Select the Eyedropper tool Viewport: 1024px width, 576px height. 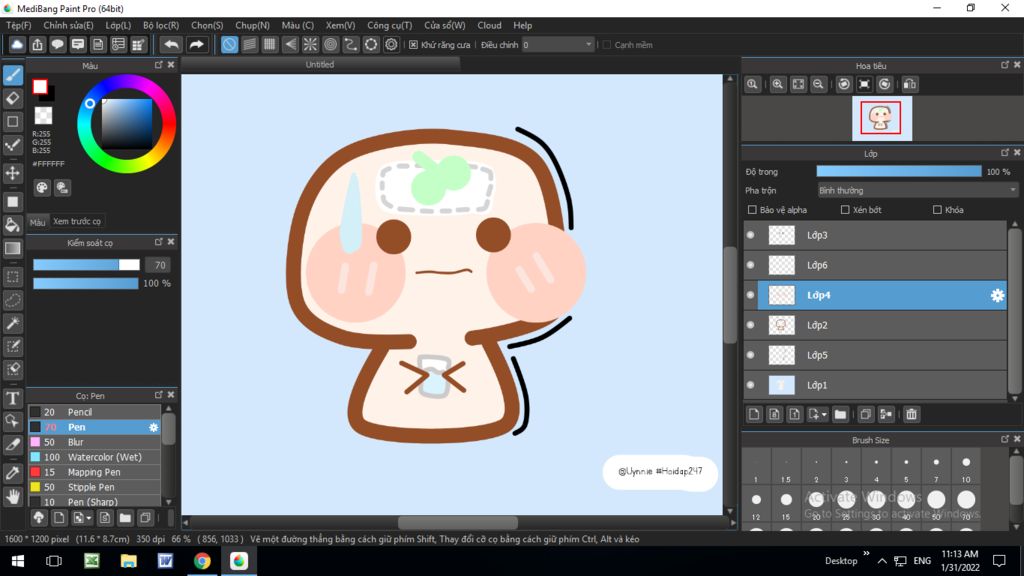click(12, 473)
